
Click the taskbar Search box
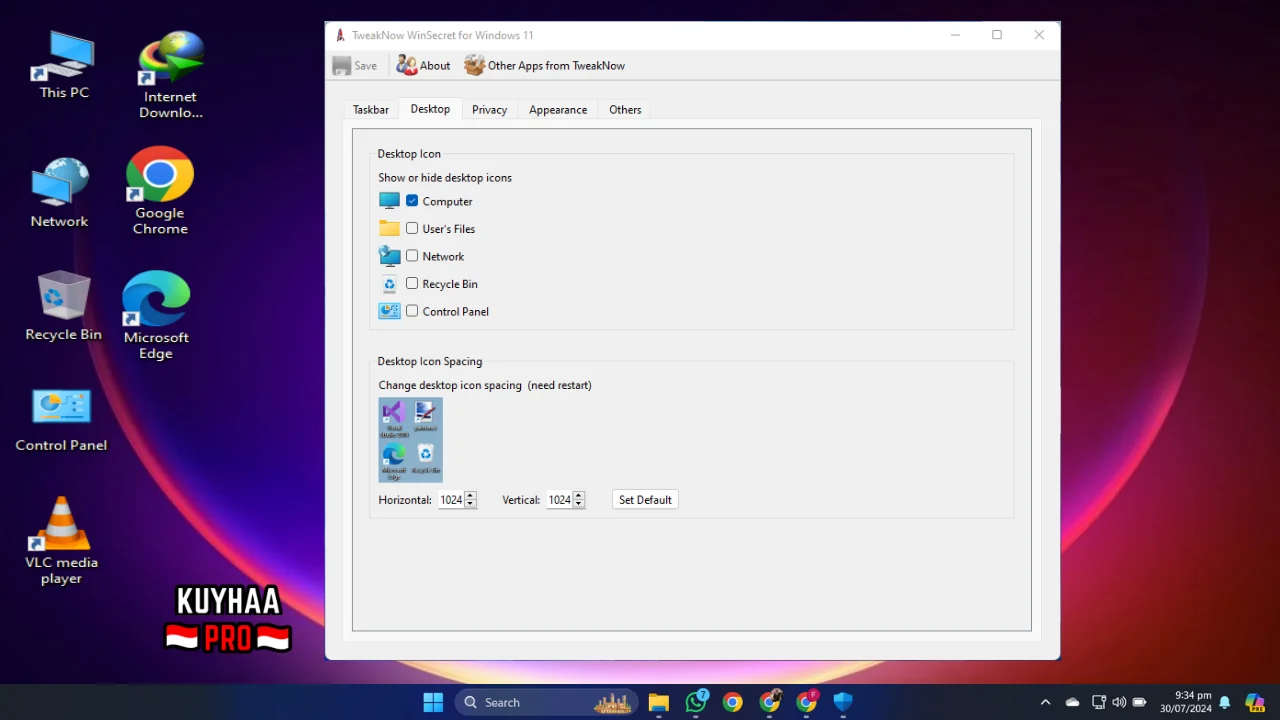point(547,702)
